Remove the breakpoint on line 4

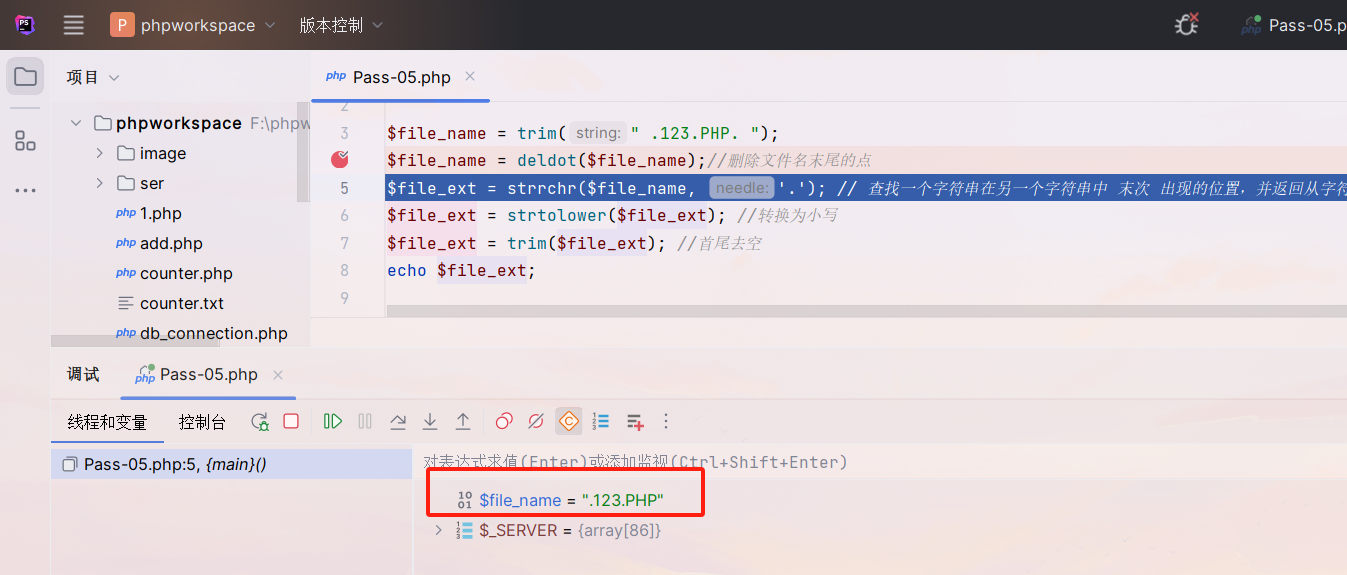point(340,159)
